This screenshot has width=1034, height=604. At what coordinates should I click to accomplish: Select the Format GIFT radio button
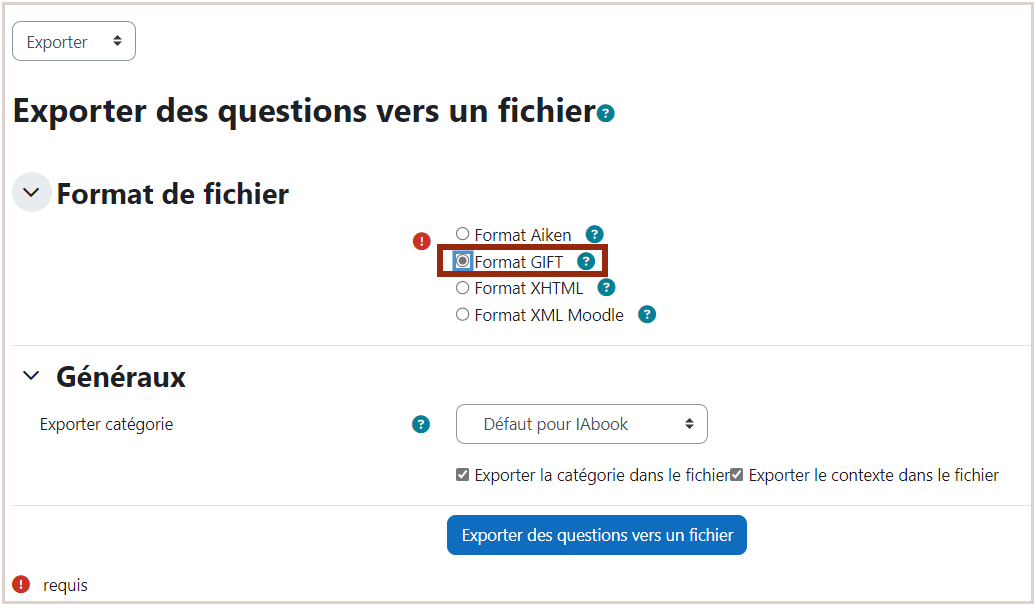point(462,261)
